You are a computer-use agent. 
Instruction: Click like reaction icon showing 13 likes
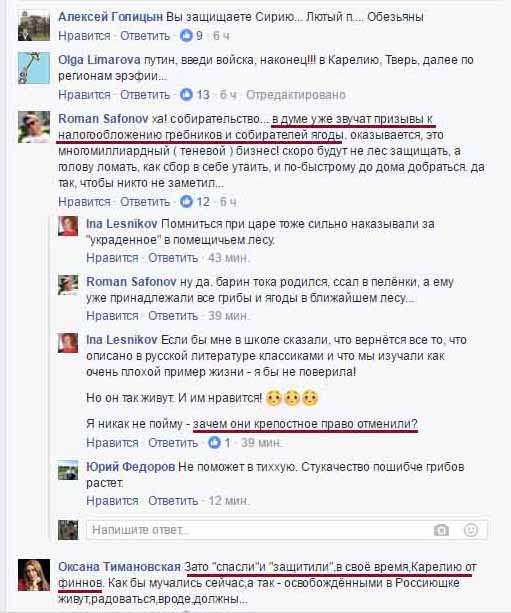point(186,95)
